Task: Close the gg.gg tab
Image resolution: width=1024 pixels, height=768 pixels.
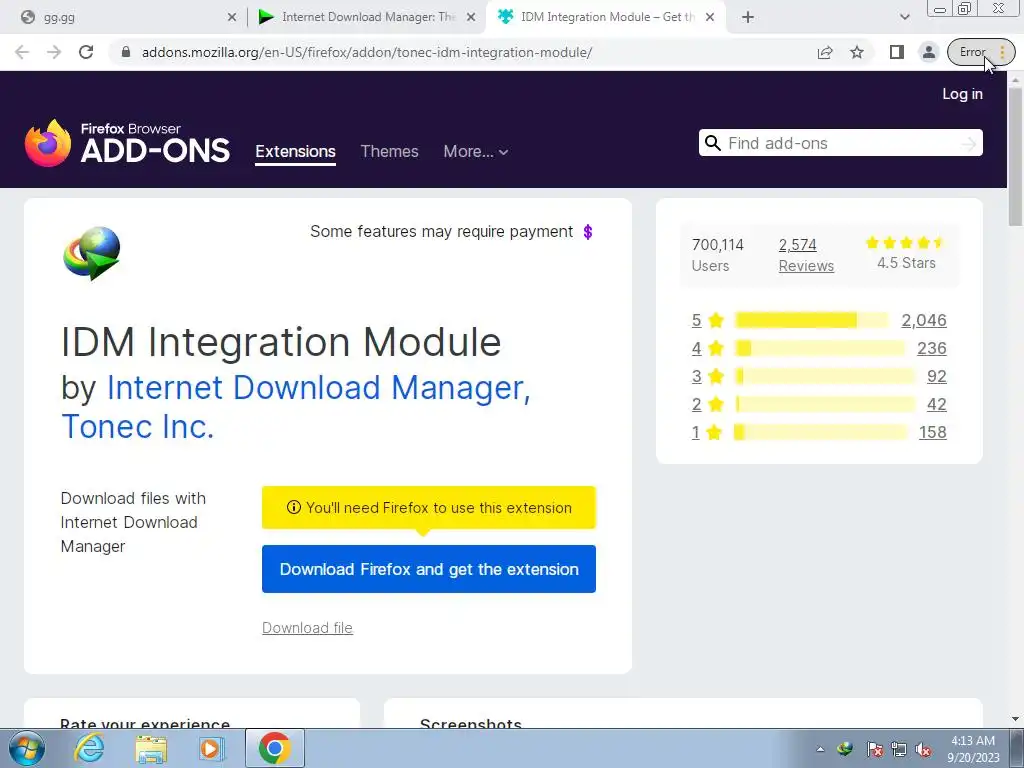Action: (x=232, y=18)
